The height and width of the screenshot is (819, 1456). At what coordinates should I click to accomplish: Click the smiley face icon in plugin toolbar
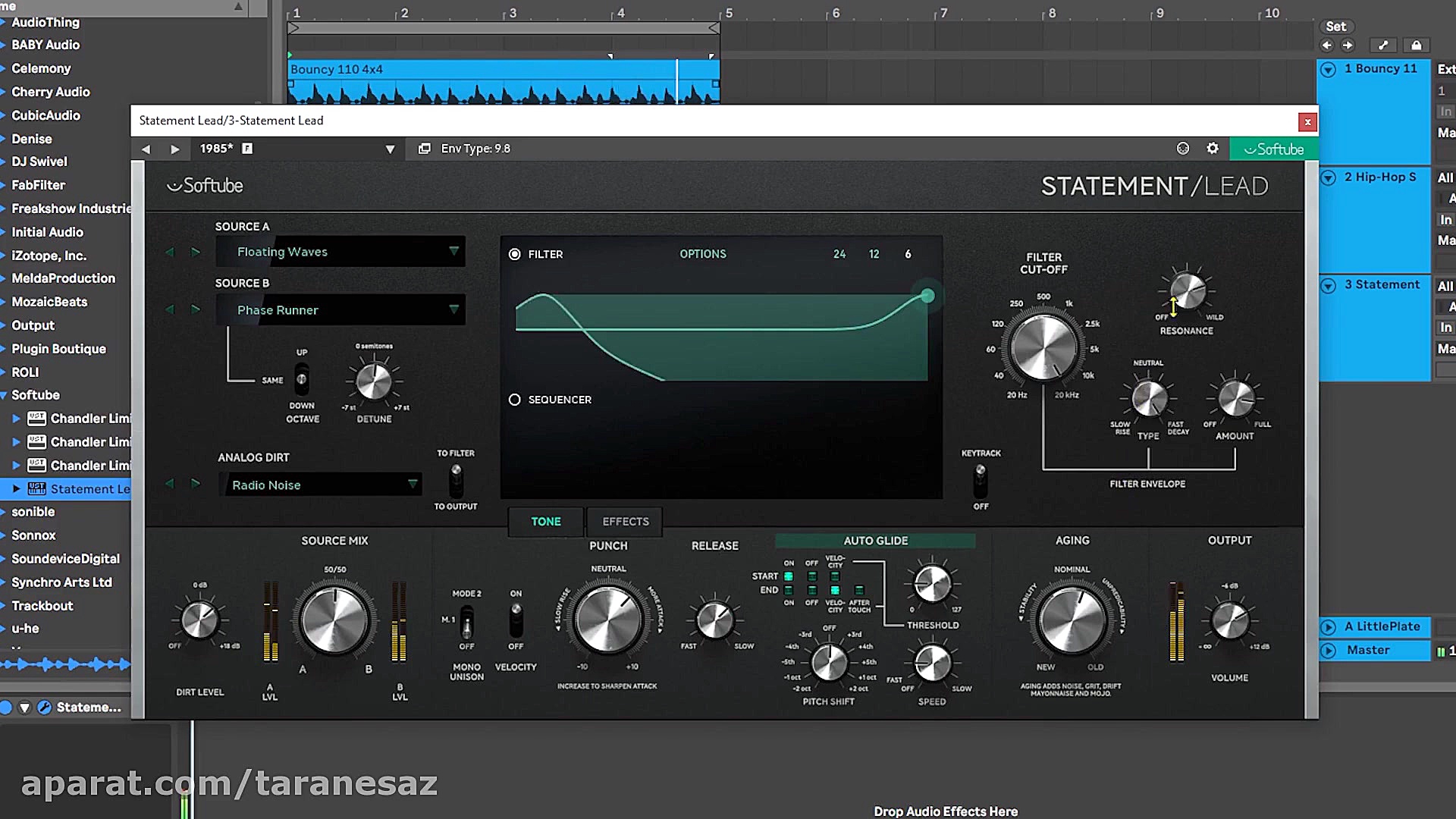click(1183, 149)
